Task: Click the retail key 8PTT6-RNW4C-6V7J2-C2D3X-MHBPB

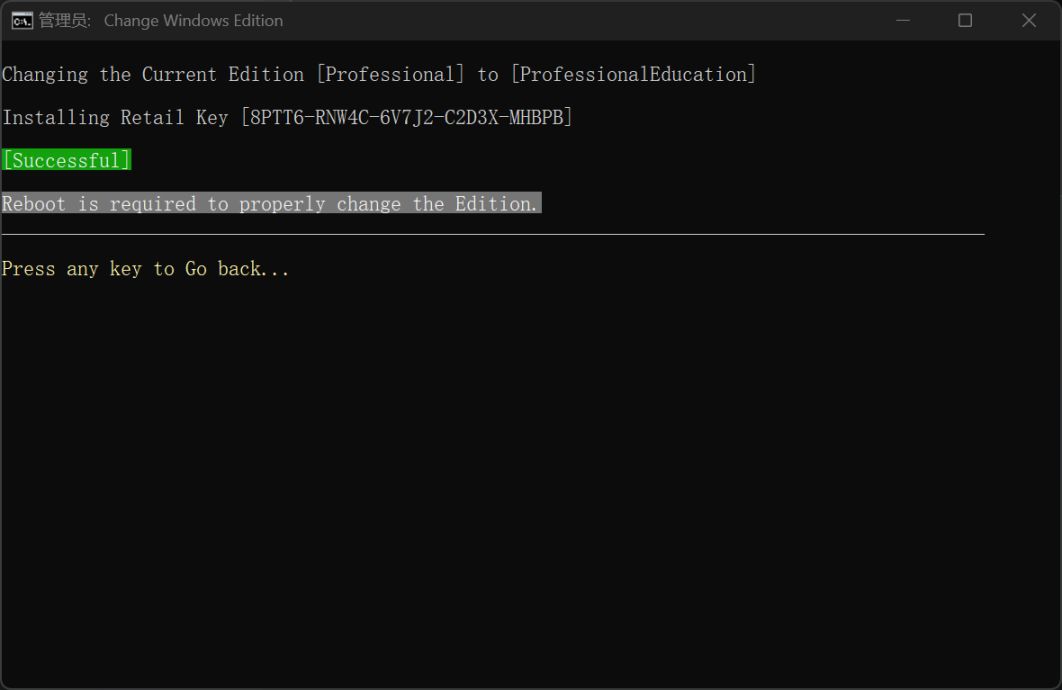Action: 406,118
